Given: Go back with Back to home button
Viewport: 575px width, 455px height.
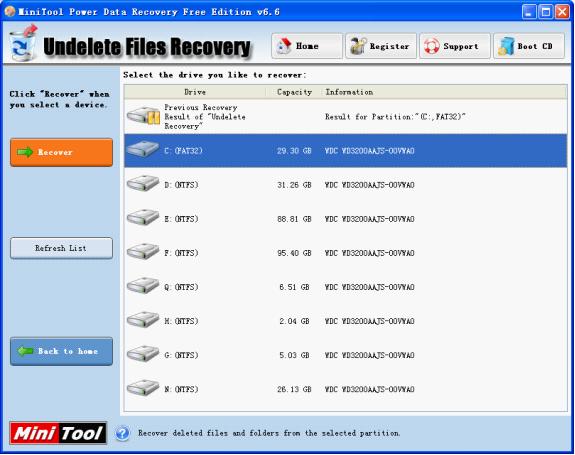Looking at the screenshot, I should [x=61, y=351].
